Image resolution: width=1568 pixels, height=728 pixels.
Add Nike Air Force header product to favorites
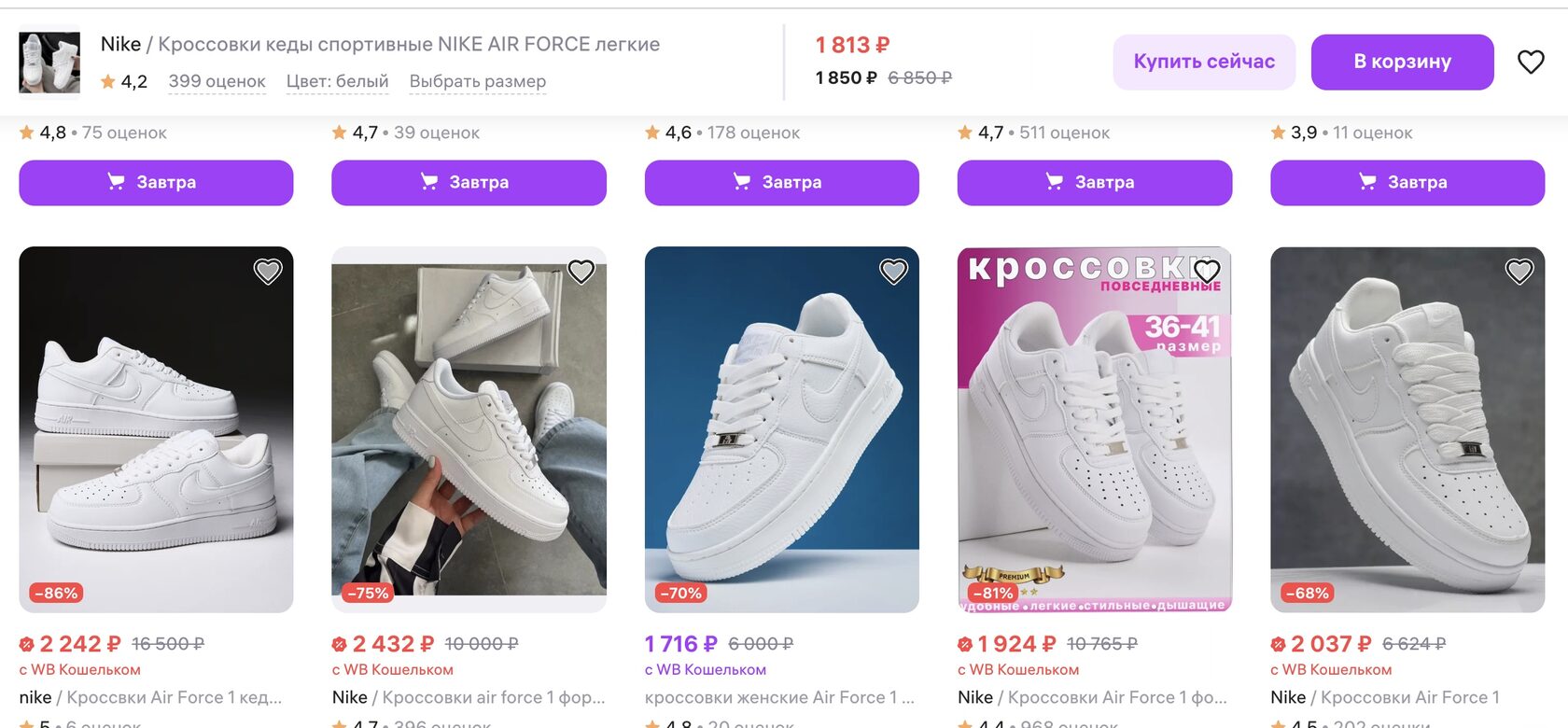click(x=1531, y=63)
